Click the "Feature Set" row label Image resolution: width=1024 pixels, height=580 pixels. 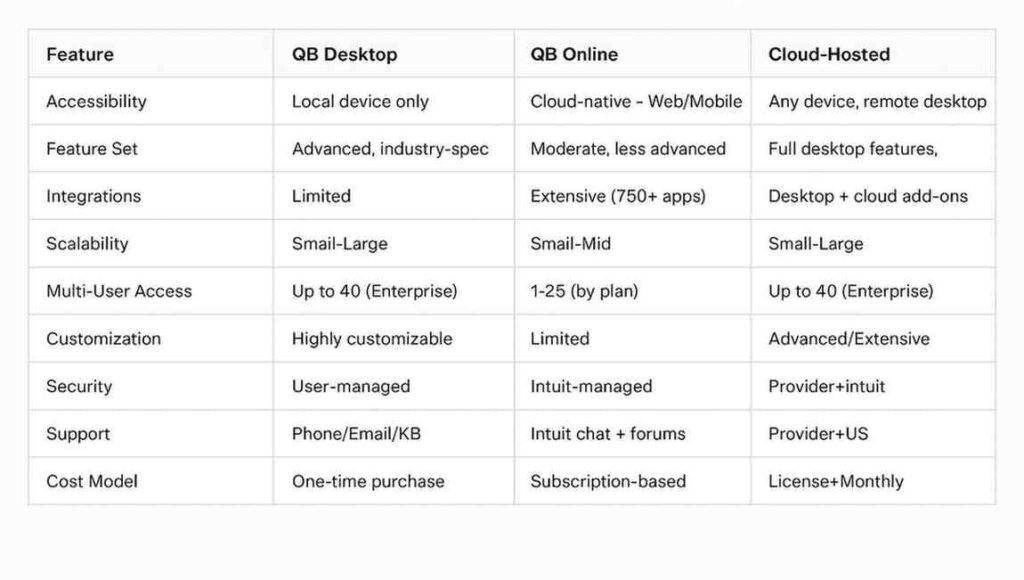pos(92,149)
